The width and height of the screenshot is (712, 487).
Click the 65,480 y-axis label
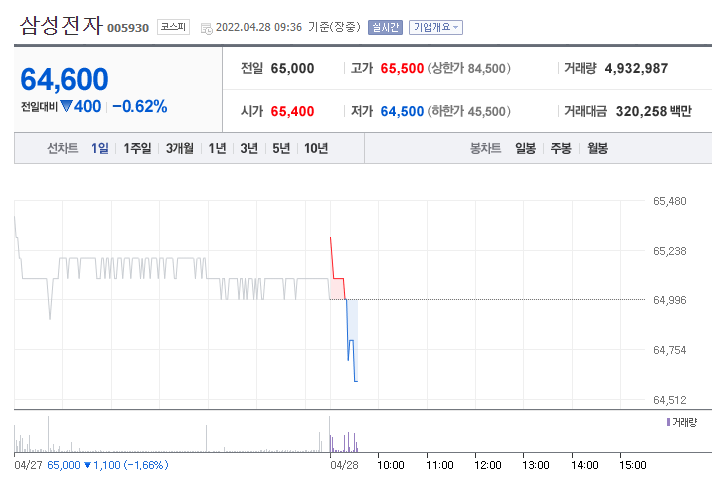670,201
